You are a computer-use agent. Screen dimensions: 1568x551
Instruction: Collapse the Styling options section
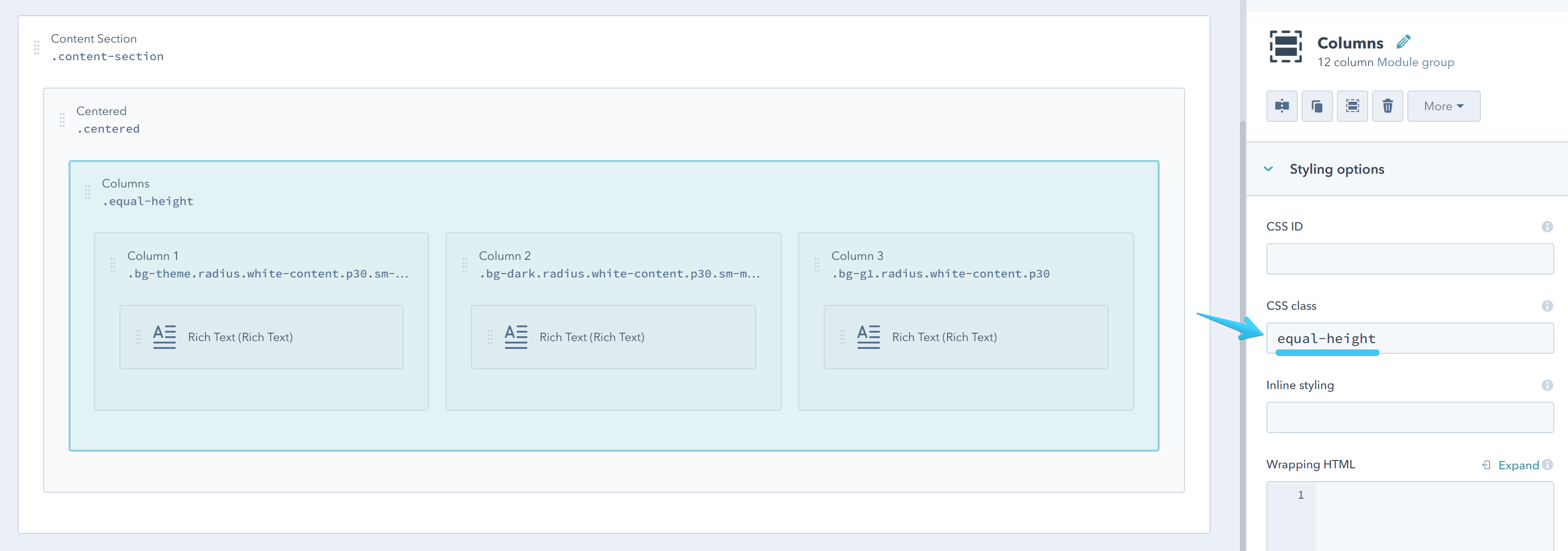(1268, 168)
